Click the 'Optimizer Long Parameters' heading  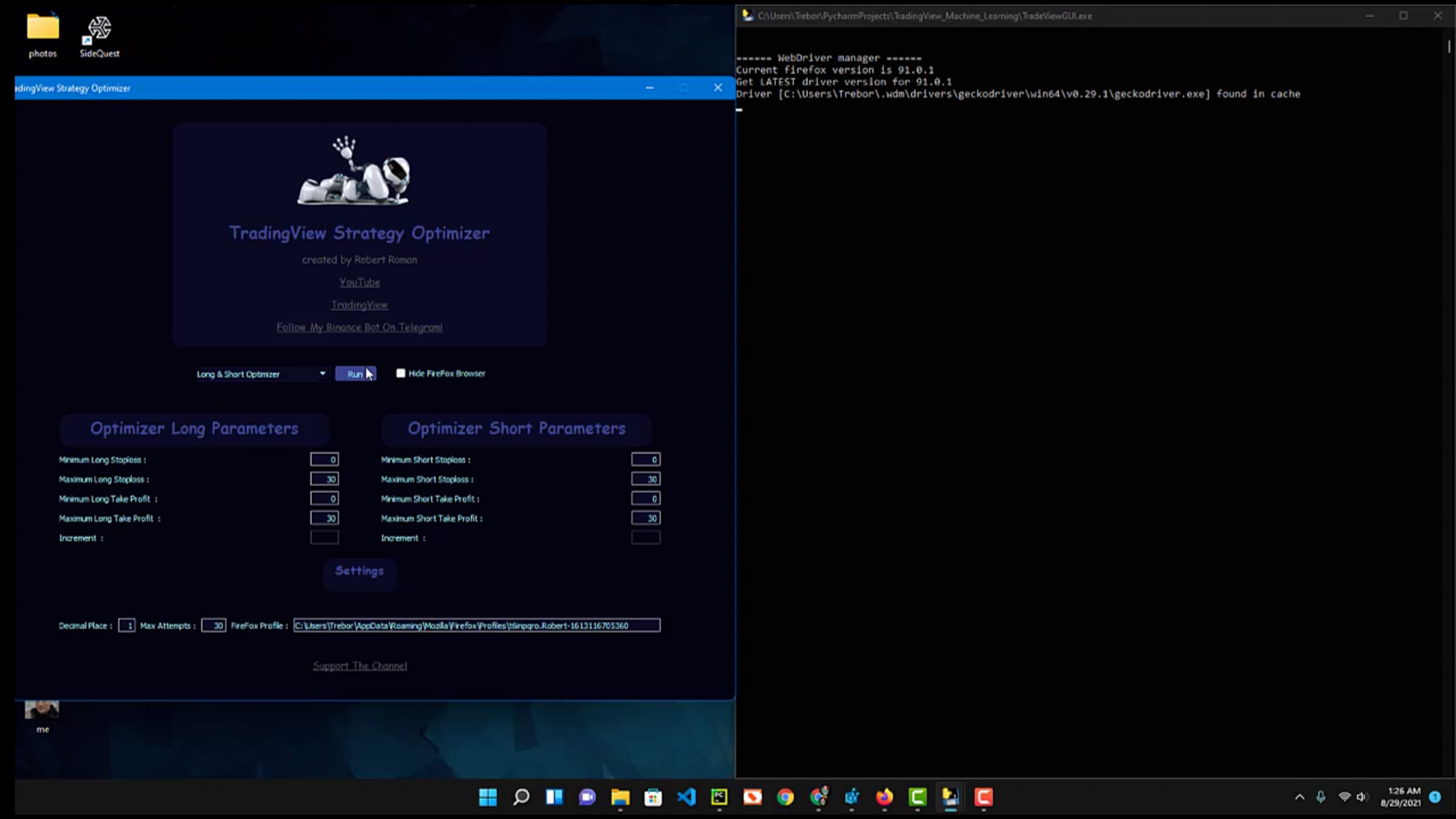[x=194, y=428]
